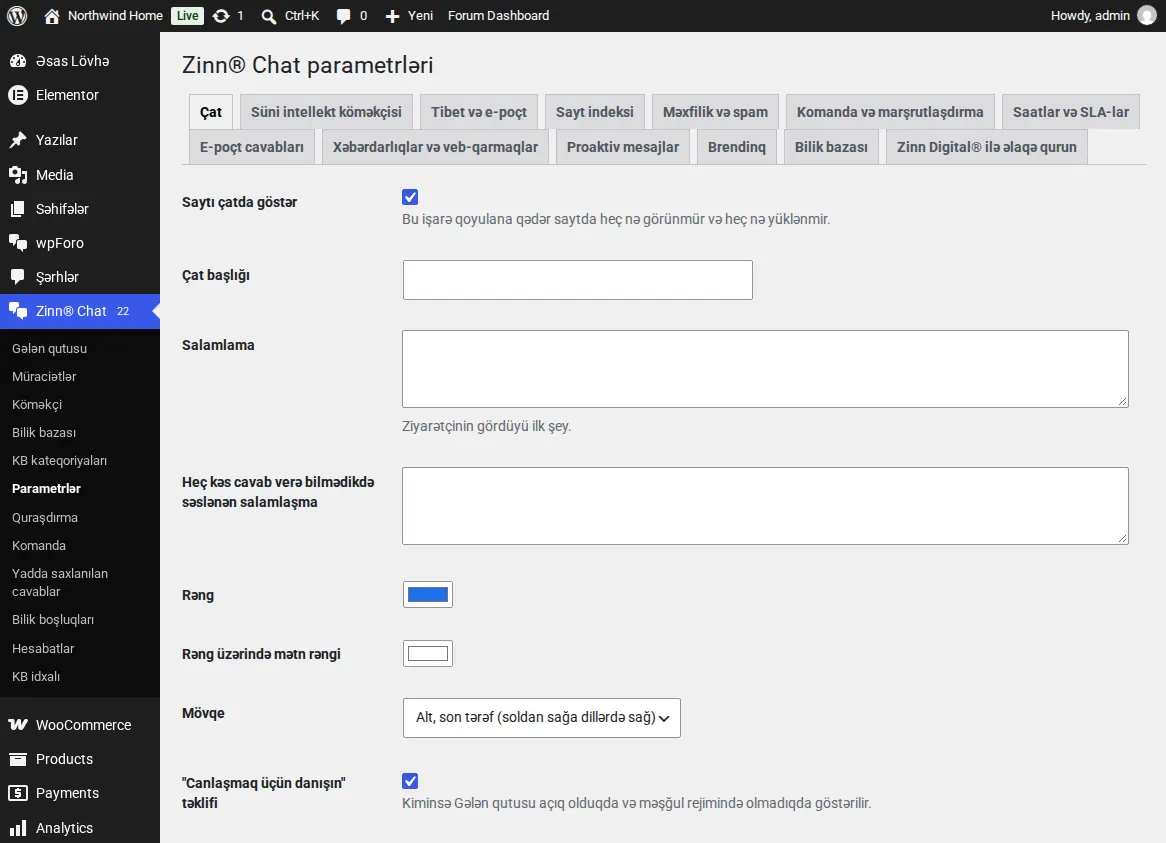Open the Gələn qutusu submenu link
The width and height of the screenshot is (1166, 843).
pos(49,349)
